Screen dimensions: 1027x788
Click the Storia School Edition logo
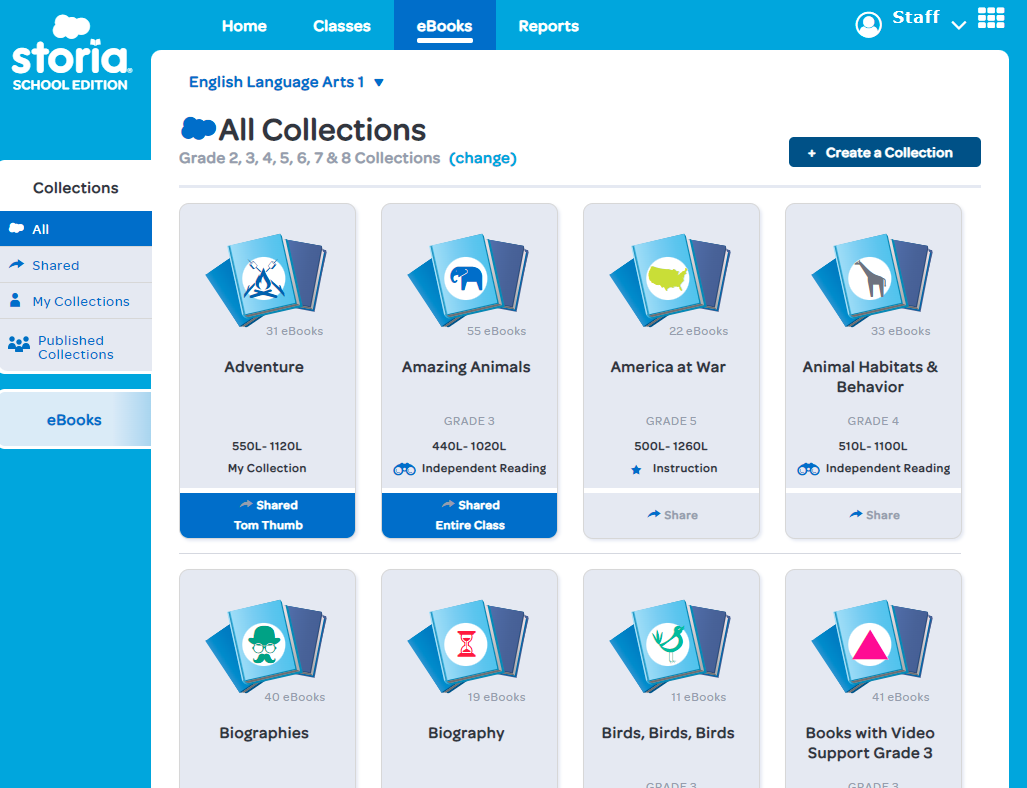[71, 53]
